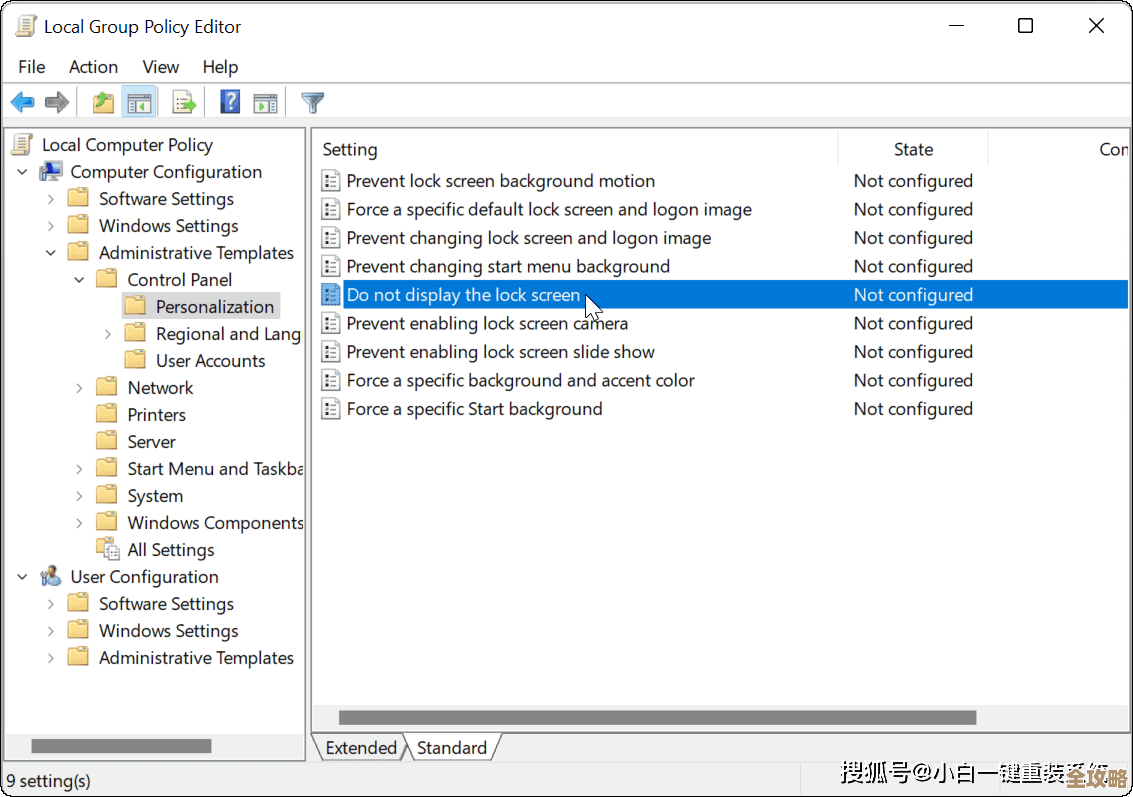The width and height of the screenshot is (1133, 797).
Task: Expand the Network tree node
Action: coord(80,387)
